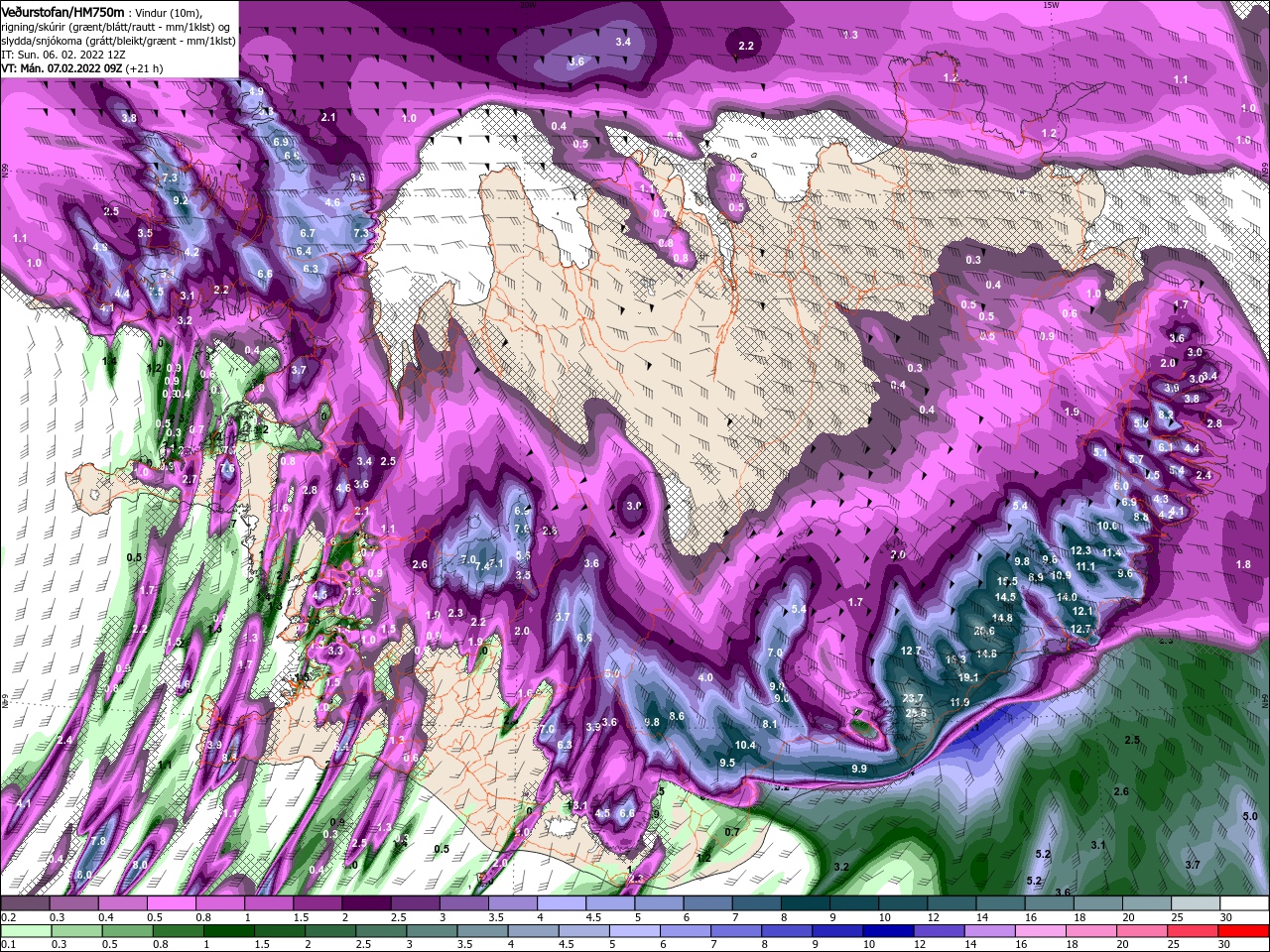Select the 10.0 value in the east
The width and height of the screenshot is (1270, 952).
1107,526
